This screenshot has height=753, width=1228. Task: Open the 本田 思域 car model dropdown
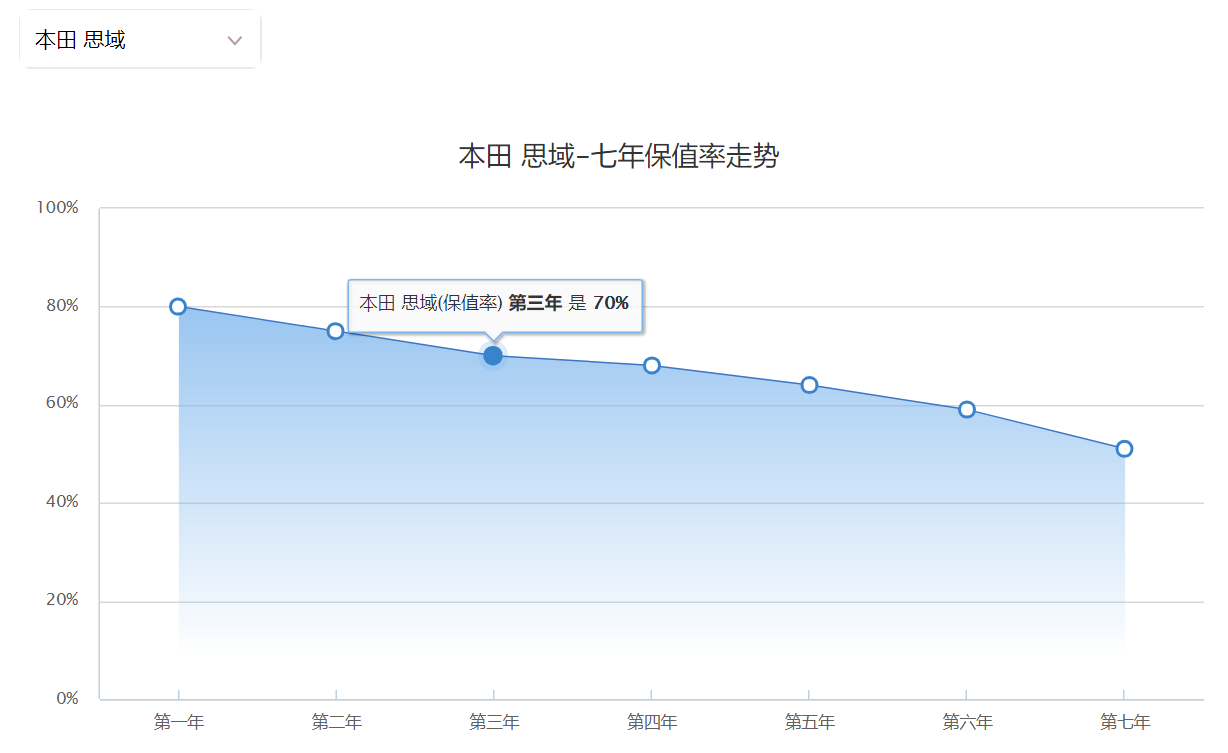click(140, 40)
